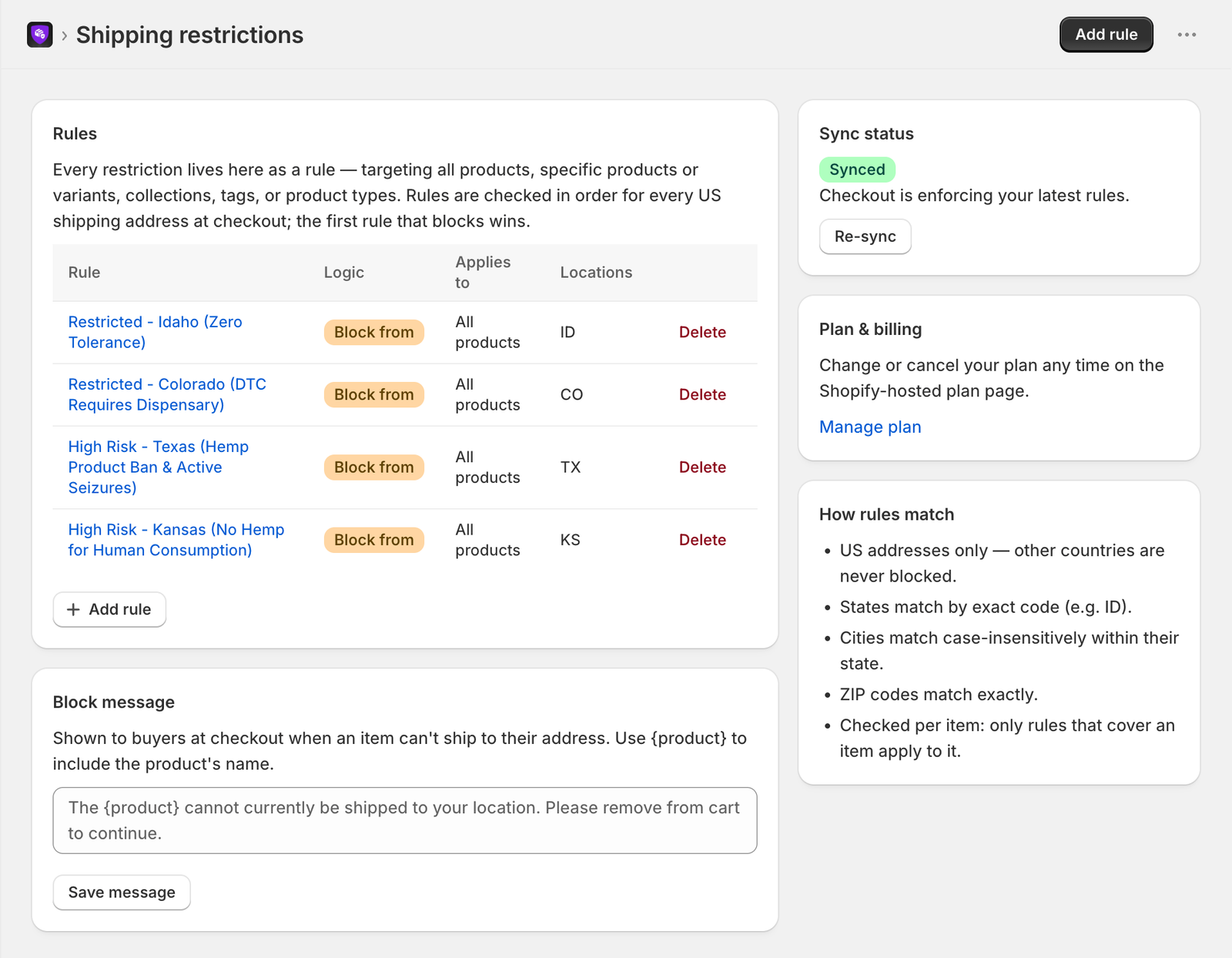Screen dimensions: 1232x958
Task: Click the Block message heading
Action: (x=114, y=702)
